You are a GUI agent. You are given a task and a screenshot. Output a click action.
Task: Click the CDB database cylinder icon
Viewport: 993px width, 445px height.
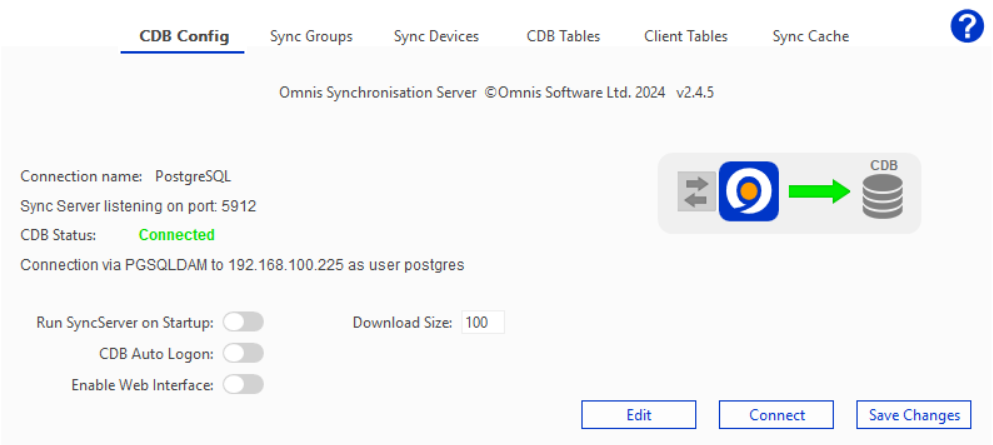pos(883,197)
